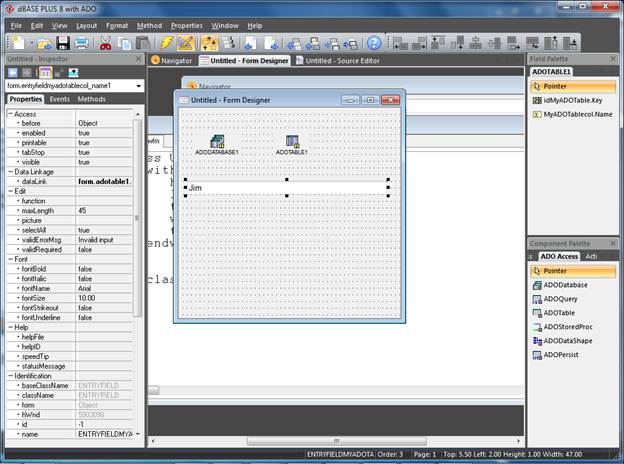Open Help with the question mark icon
This screenshot has width=624, height=464.
click(374, 43)
